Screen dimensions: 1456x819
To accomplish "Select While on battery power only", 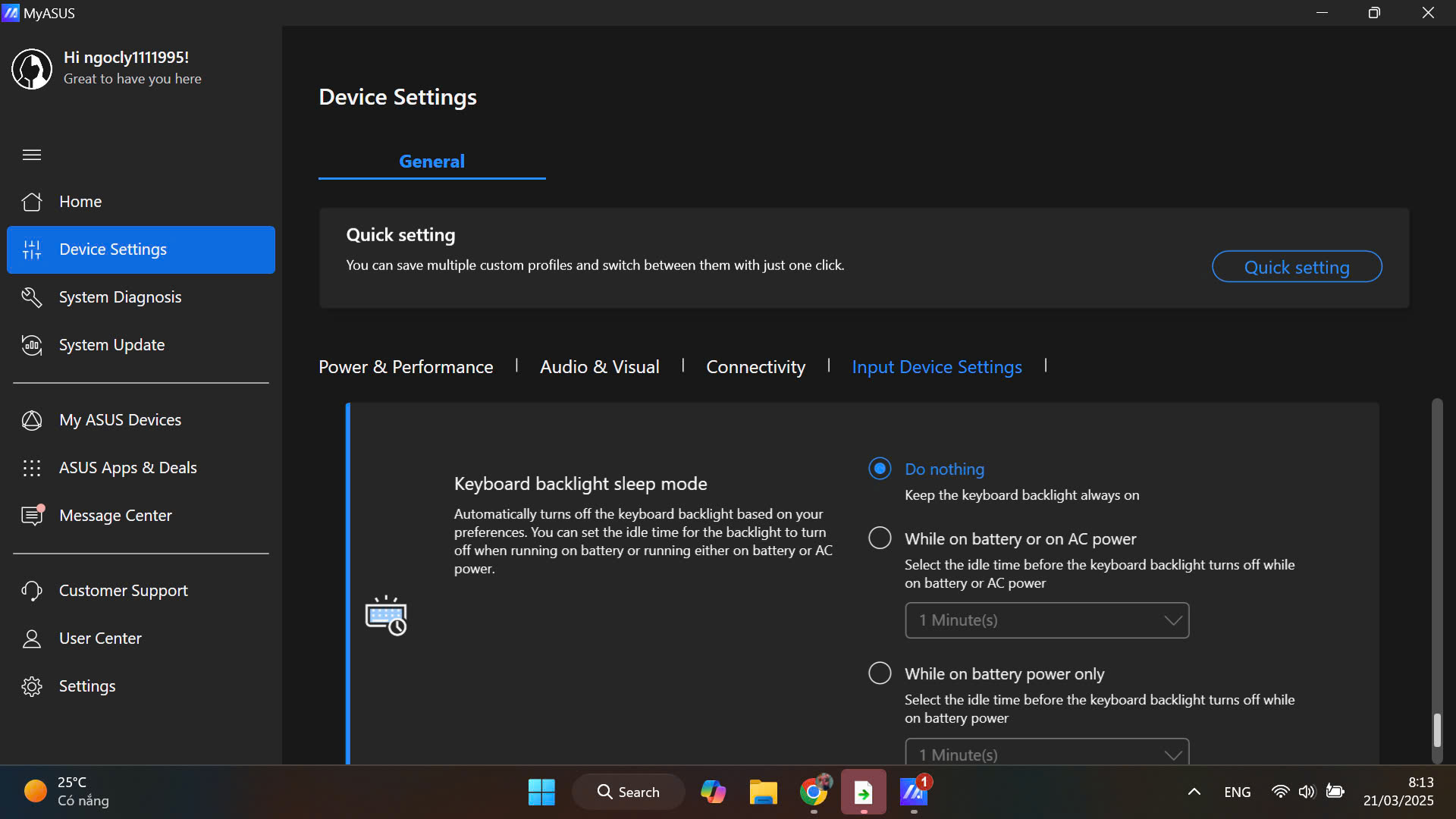I will (880, 673).
